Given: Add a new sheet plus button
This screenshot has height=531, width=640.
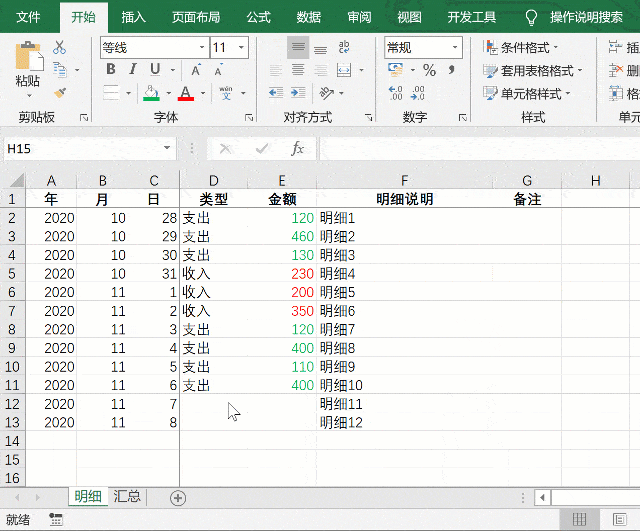Looking at the screenshot, I should tap(178, 498).
